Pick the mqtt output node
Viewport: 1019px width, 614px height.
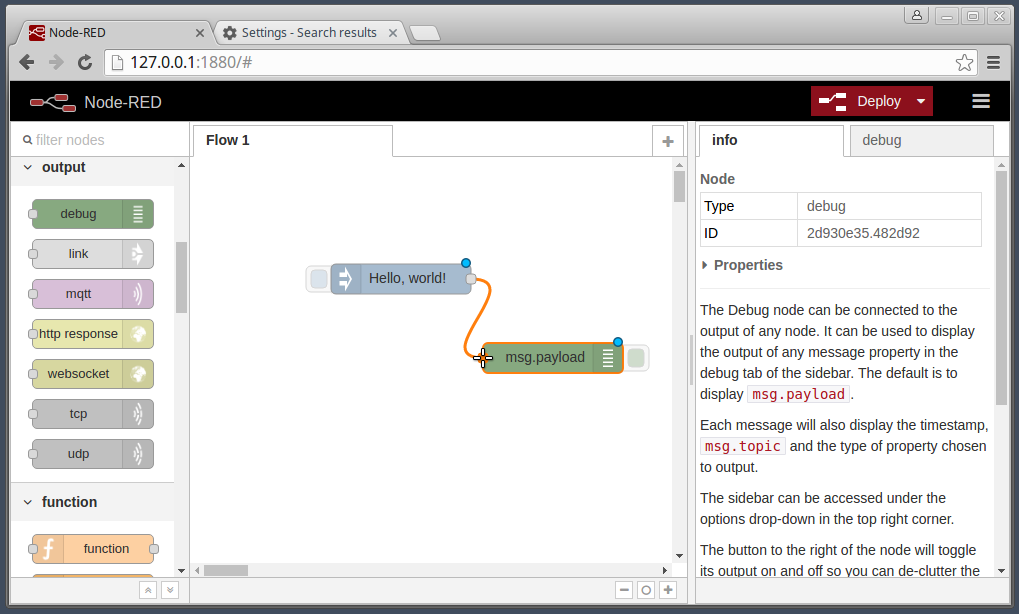92,294
